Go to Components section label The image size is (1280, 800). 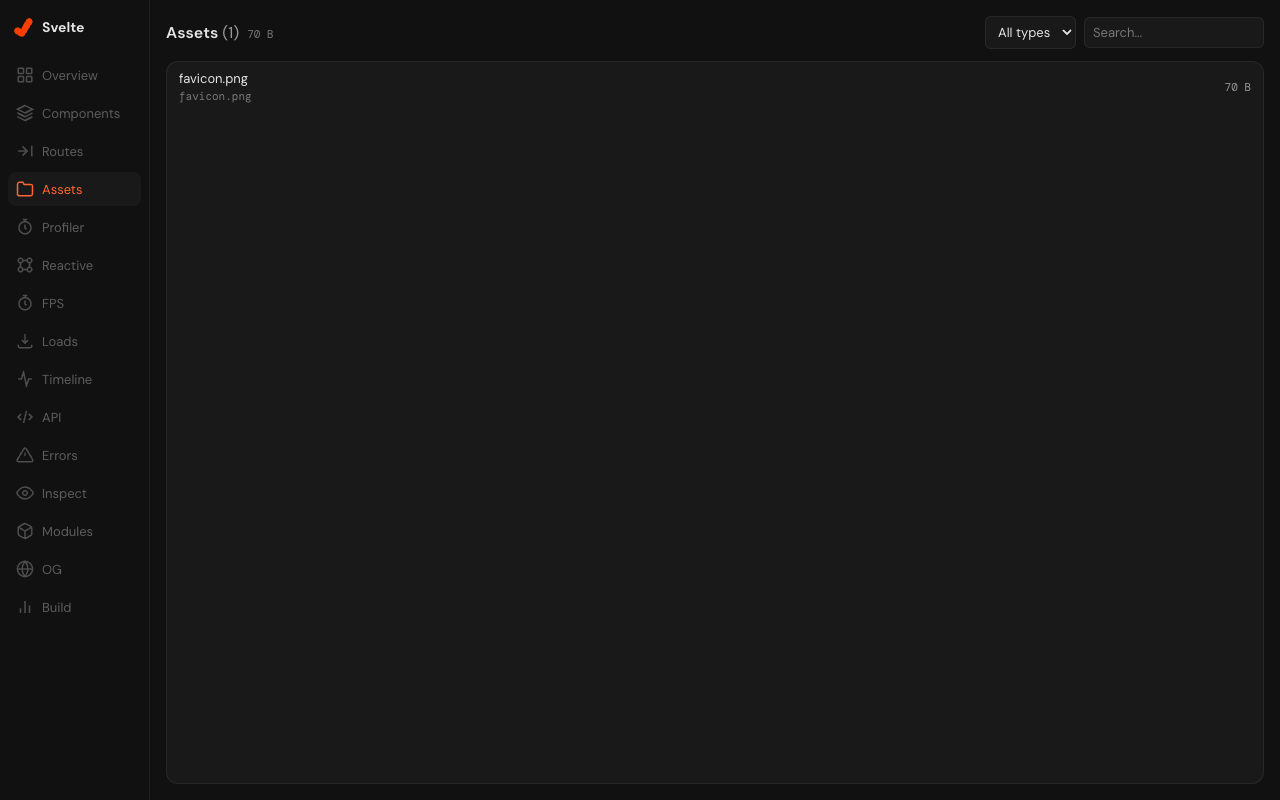click(x=81, y=113)
